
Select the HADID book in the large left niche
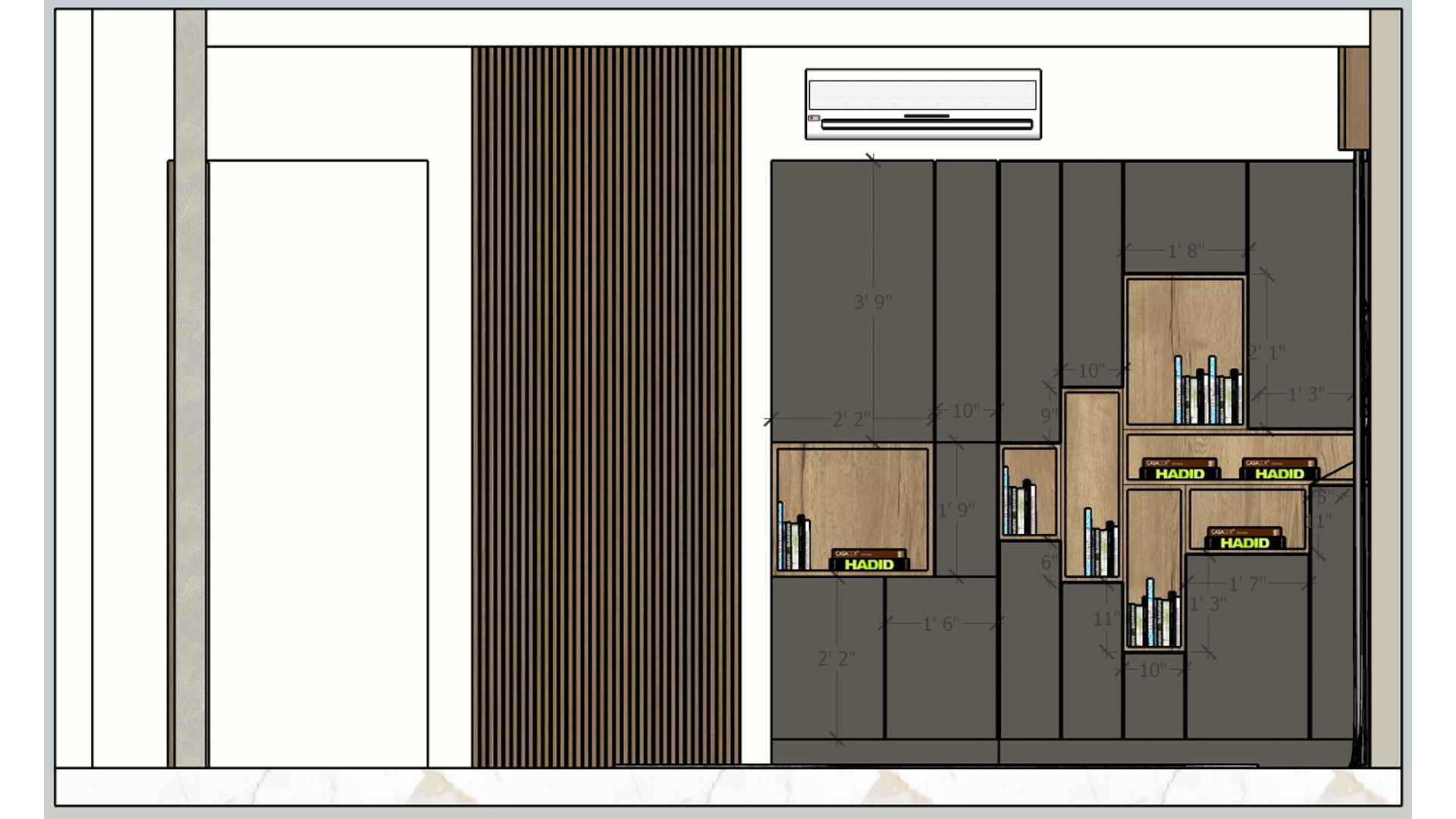(x=869, y=560)
